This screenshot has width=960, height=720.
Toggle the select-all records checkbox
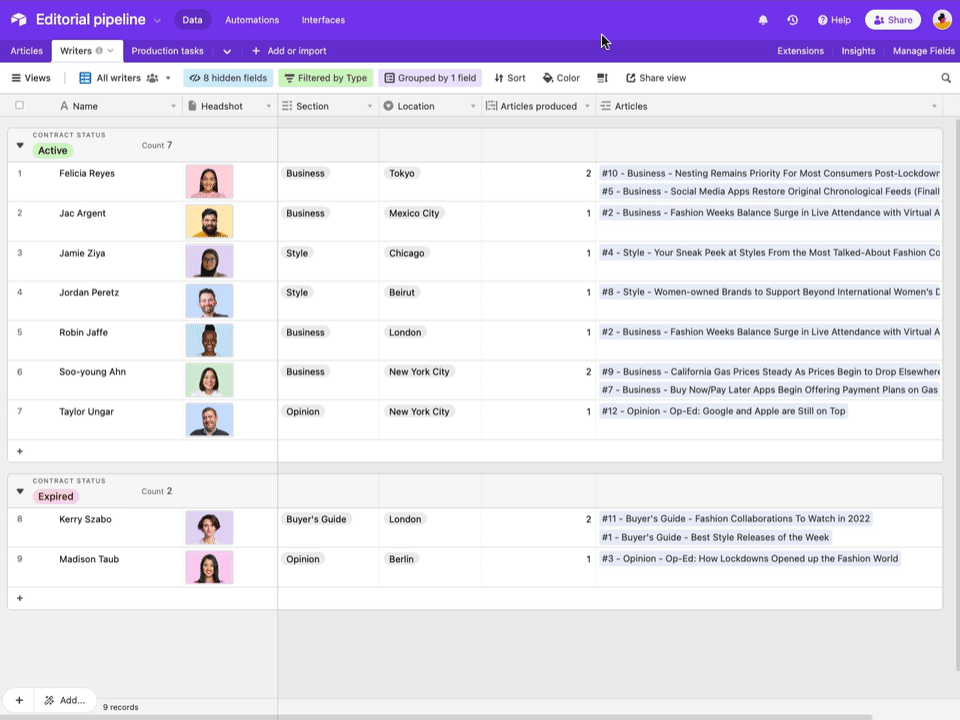(18, 105)
